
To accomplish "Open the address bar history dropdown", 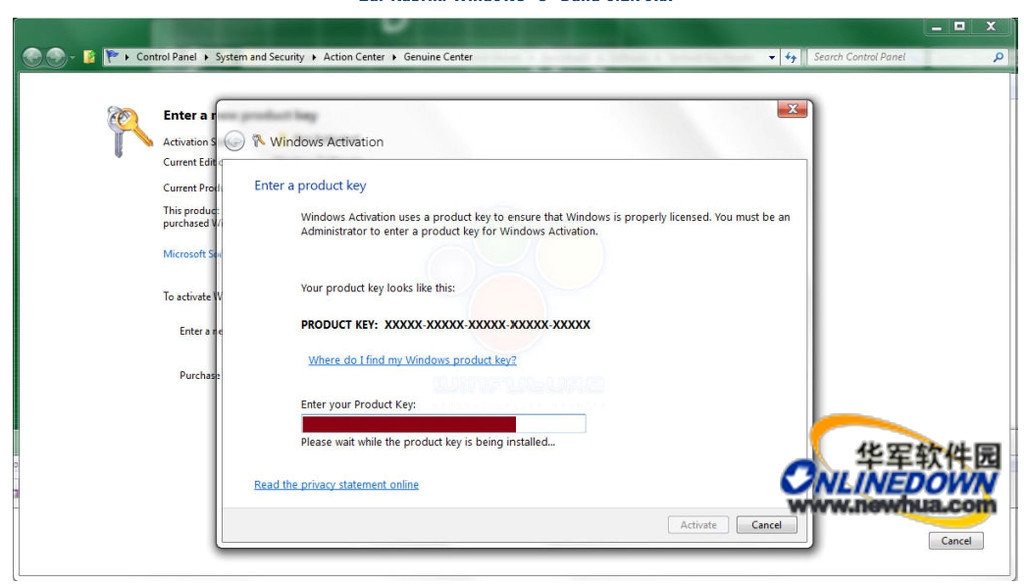I will (x=772, y=57).
